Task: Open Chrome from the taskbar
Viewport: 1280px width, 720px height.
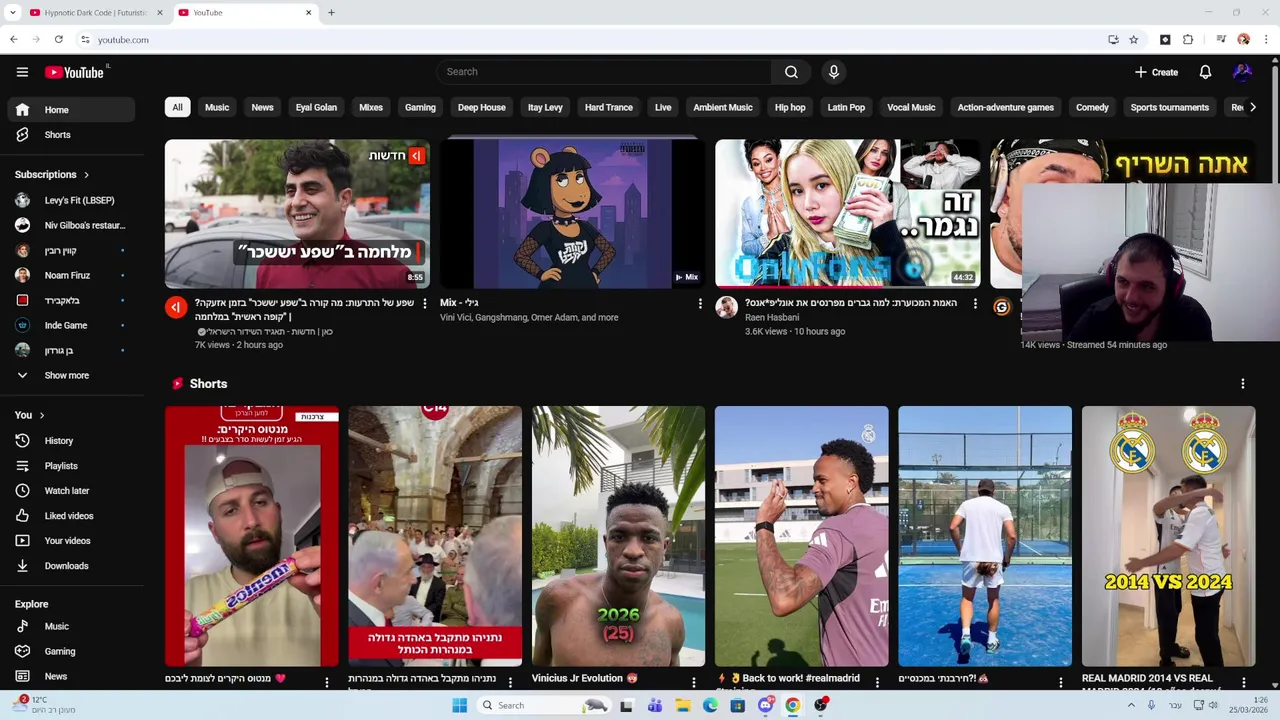Action: 792,705
